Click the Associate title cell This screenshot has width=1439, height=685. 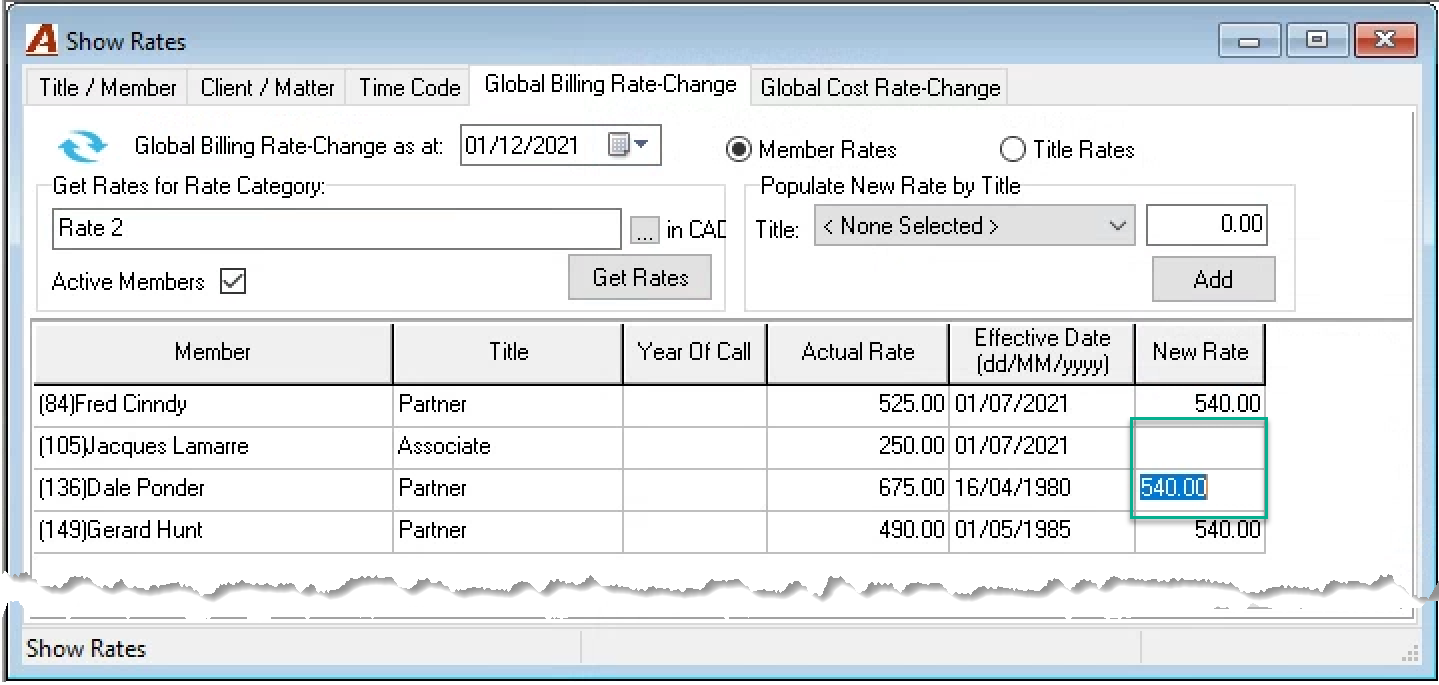point(508,446)
